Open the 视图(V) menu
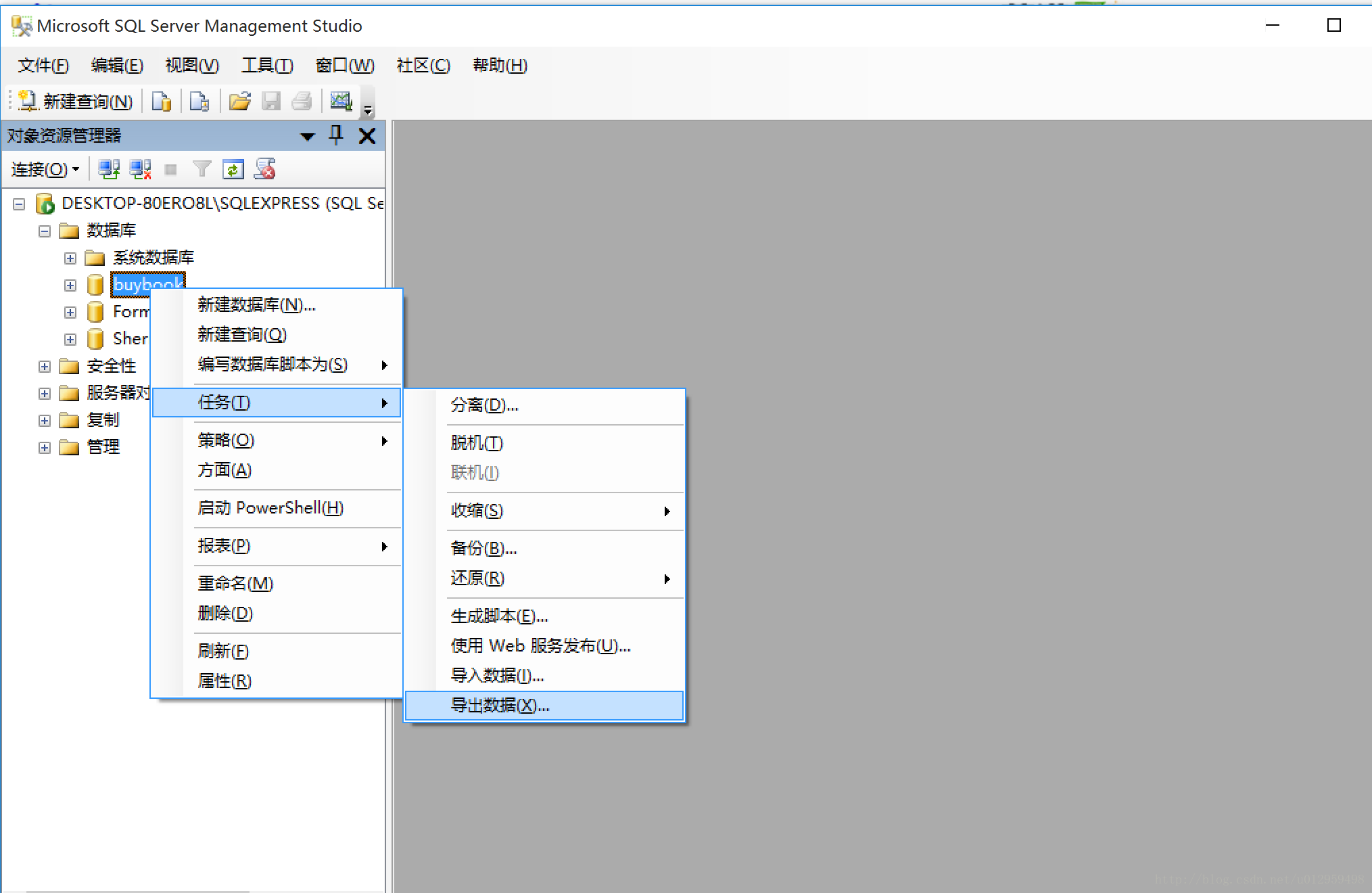This screenshot has height=893, width=1372. [x=192, y=66]
